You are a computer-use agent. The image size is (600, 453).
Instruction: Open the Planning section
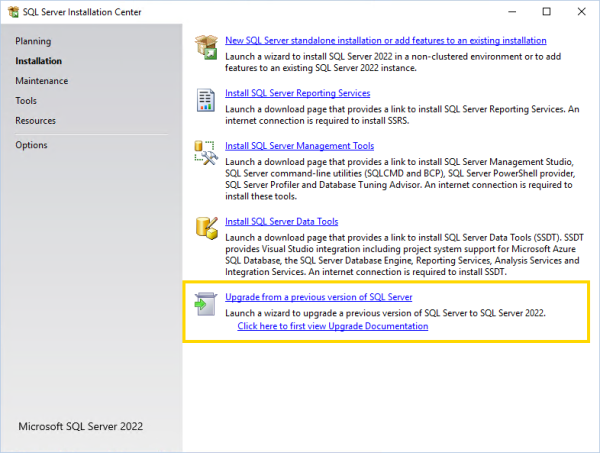click(33, 41)
